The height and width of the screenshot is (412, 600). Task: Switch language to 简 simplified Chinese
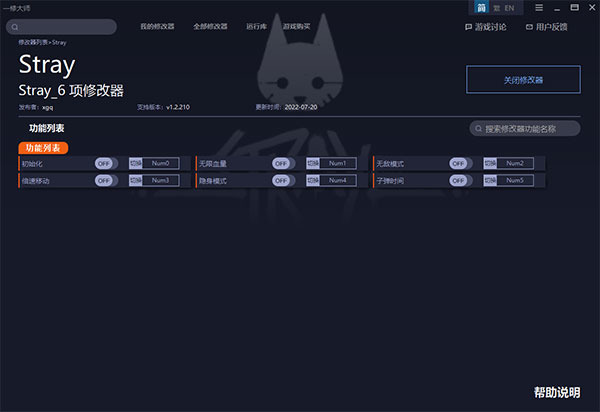click(481, 8)
